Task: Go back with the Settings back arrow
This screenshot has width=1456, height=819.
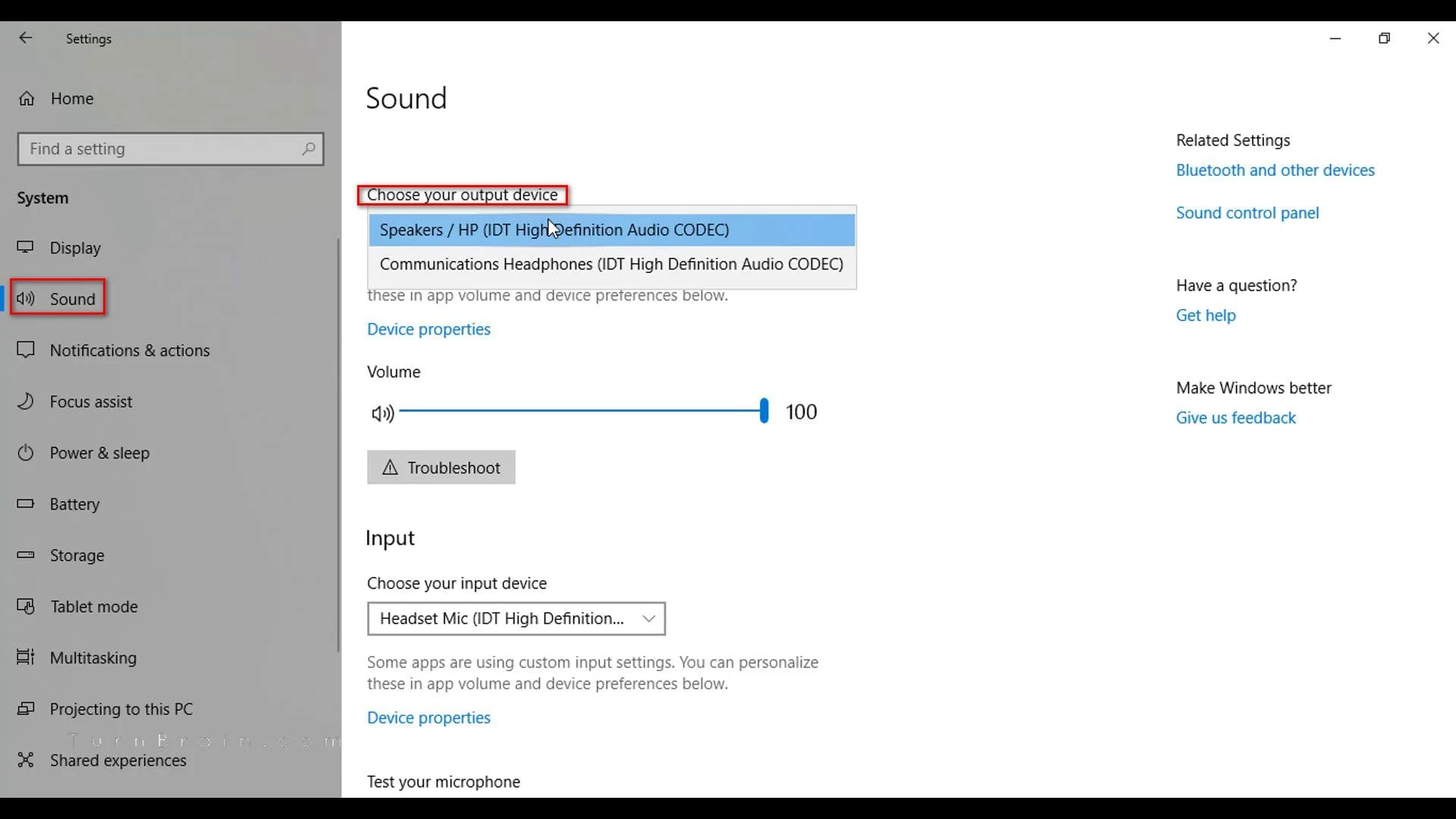Action: 26,38
